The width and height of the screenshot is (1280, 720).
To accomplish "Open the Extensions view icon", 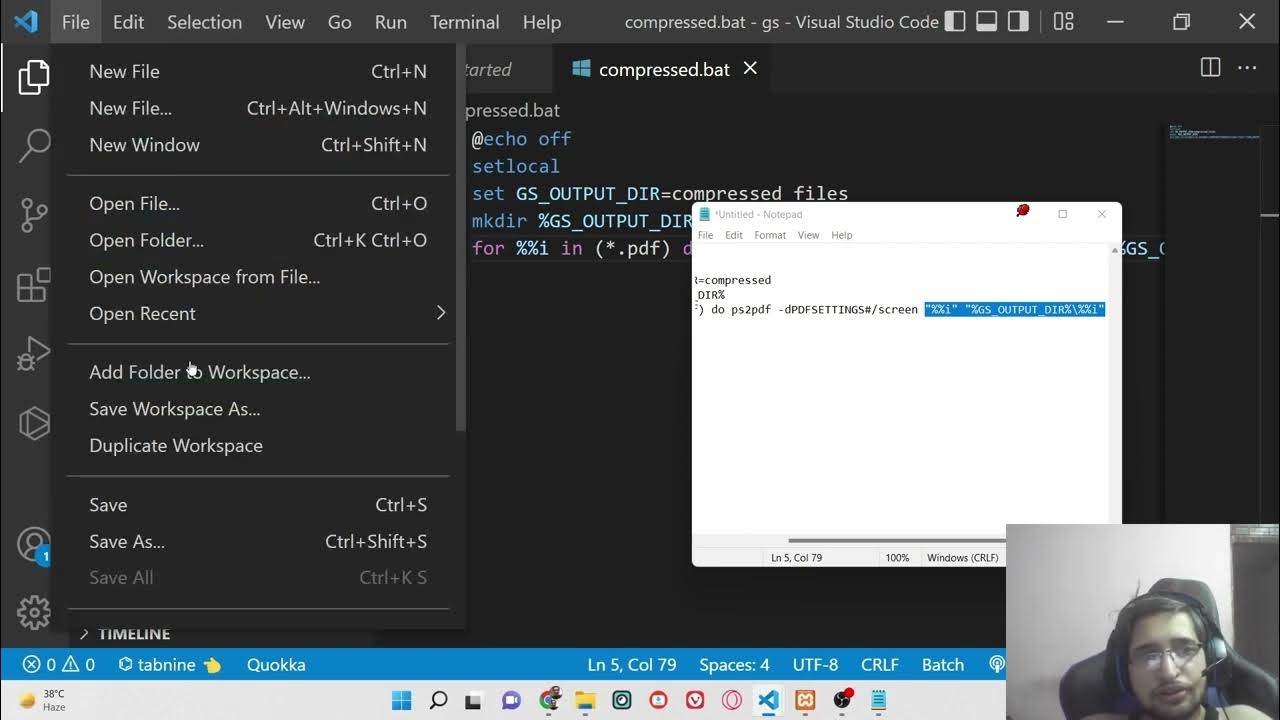I will point(34,285).
